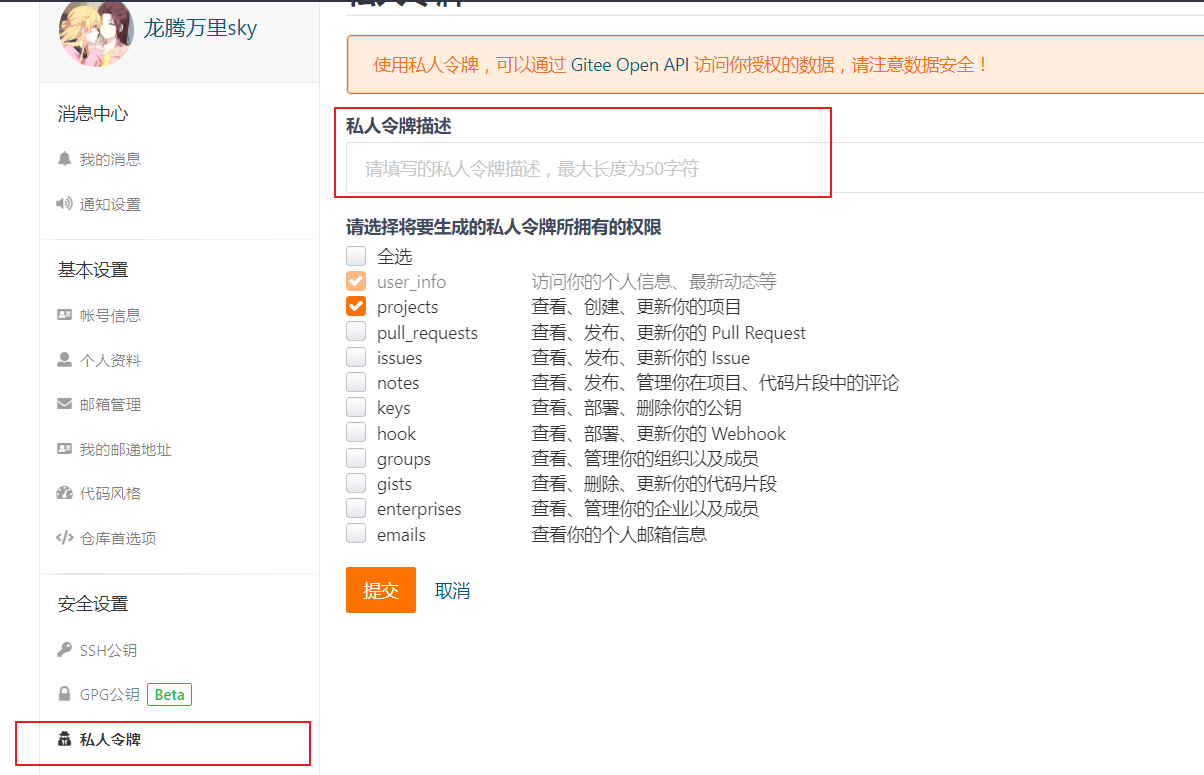Click the person icon beside 个人资料
Viewport: 1204px width, 775px height.
[65, 360]
